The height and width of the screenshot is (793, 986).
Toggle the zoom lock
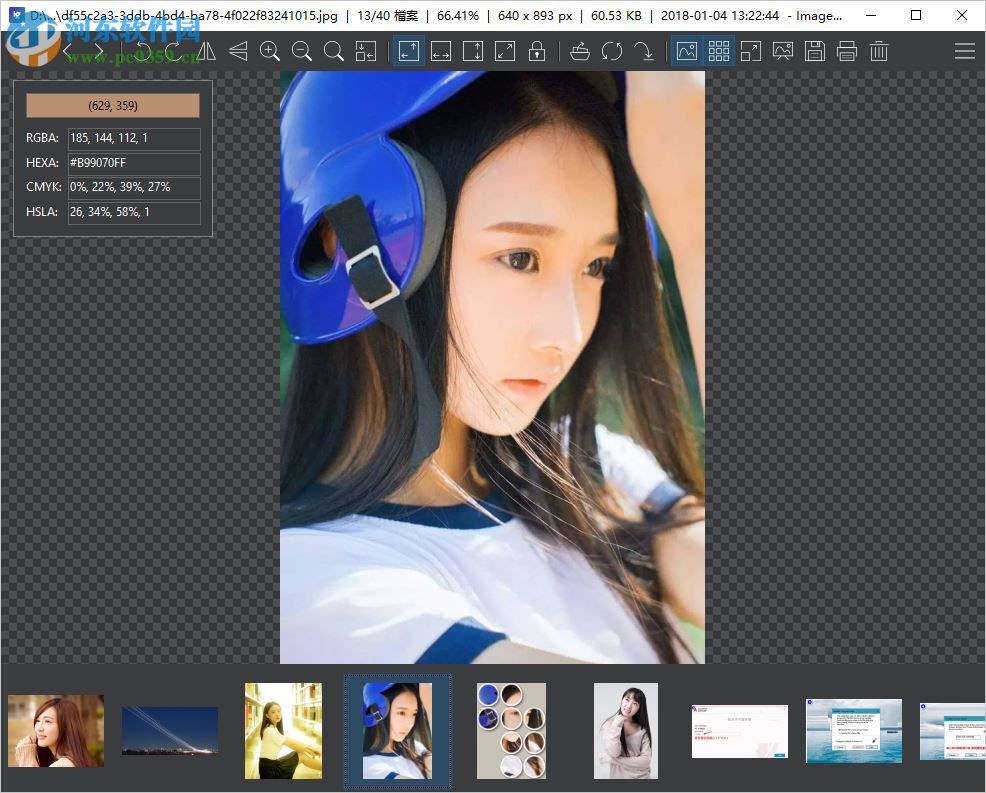point(537,50)
